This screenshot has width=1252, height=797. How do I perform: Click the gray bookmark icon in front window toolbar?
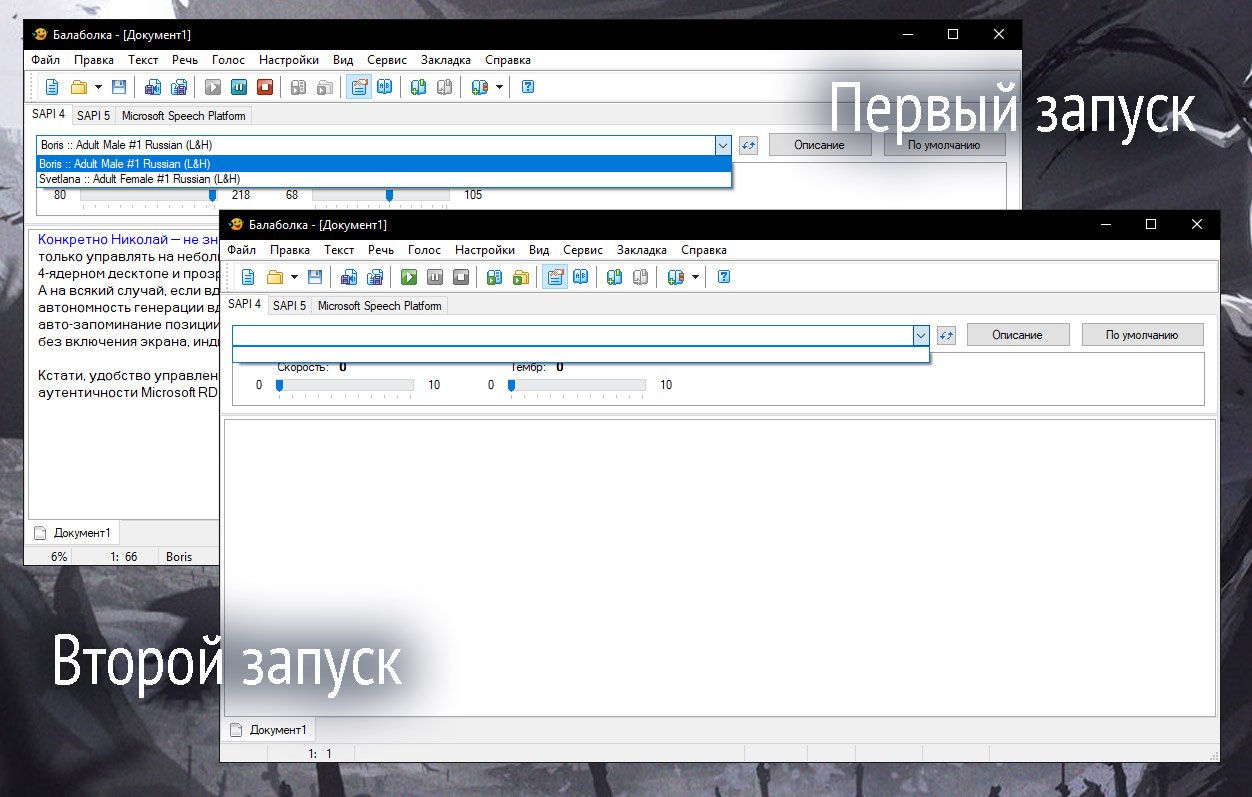pyautogui.click(x=640, y=277)
